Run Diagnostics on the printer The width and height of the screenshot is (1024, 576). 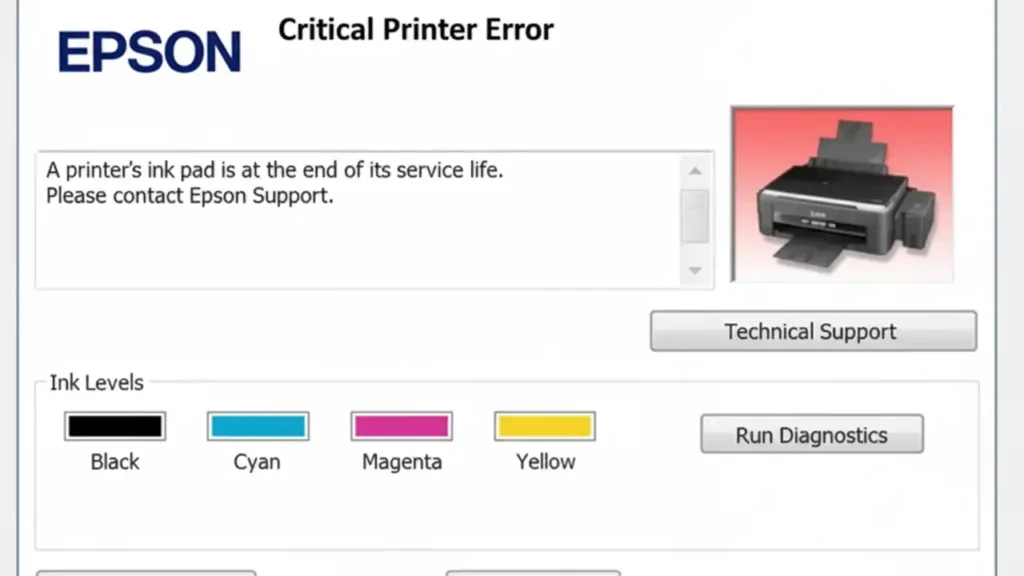pyautogui.click(x=811, y=434)
